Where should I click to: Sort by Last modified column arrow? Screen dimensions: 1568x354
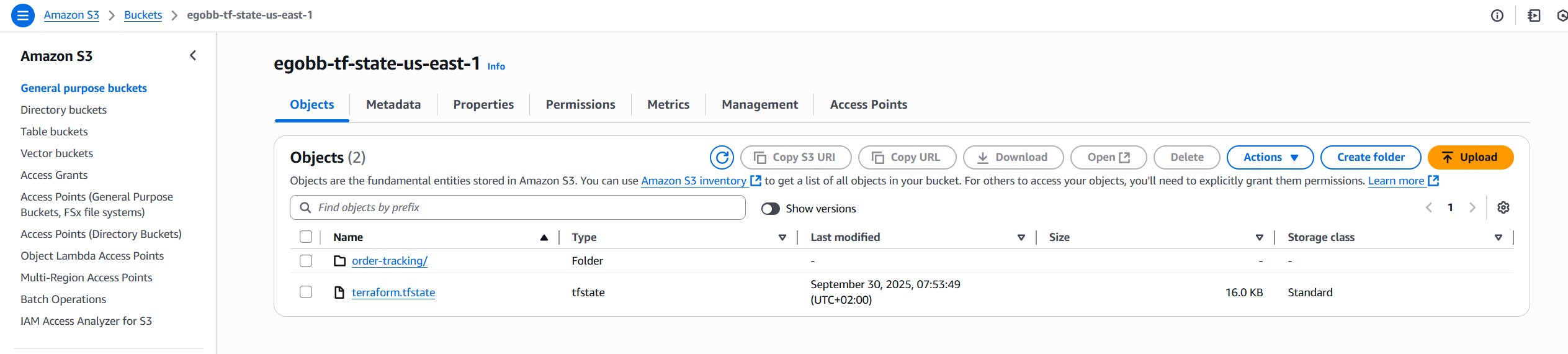1021,237
